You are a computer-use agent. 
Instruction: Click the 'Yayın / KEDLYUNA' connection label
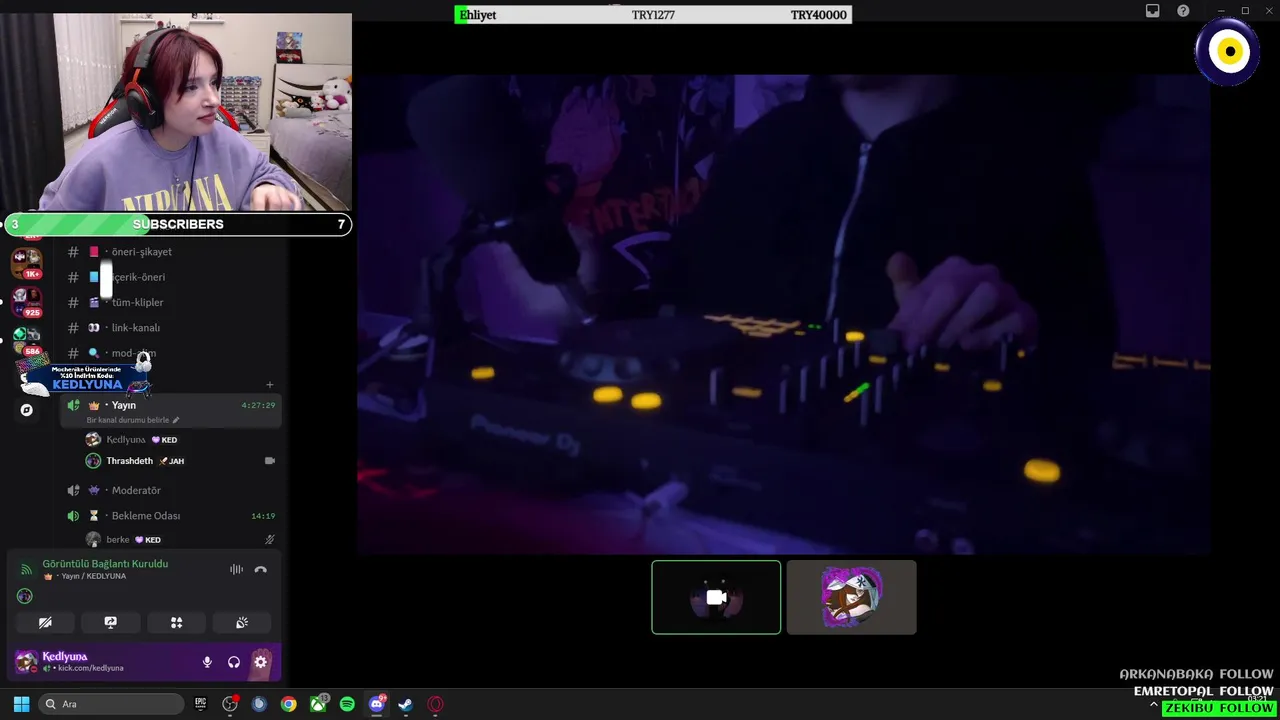93,577
